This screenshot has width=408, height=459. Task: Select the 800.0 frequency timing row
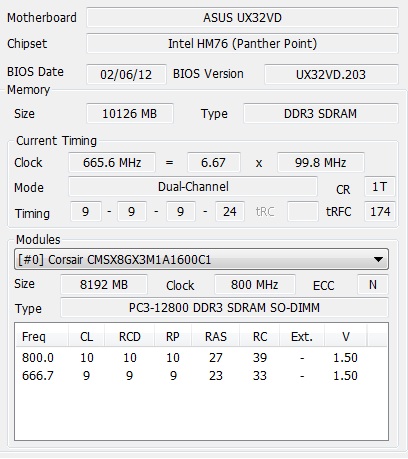pyautogui.click(x=201, y=358)
